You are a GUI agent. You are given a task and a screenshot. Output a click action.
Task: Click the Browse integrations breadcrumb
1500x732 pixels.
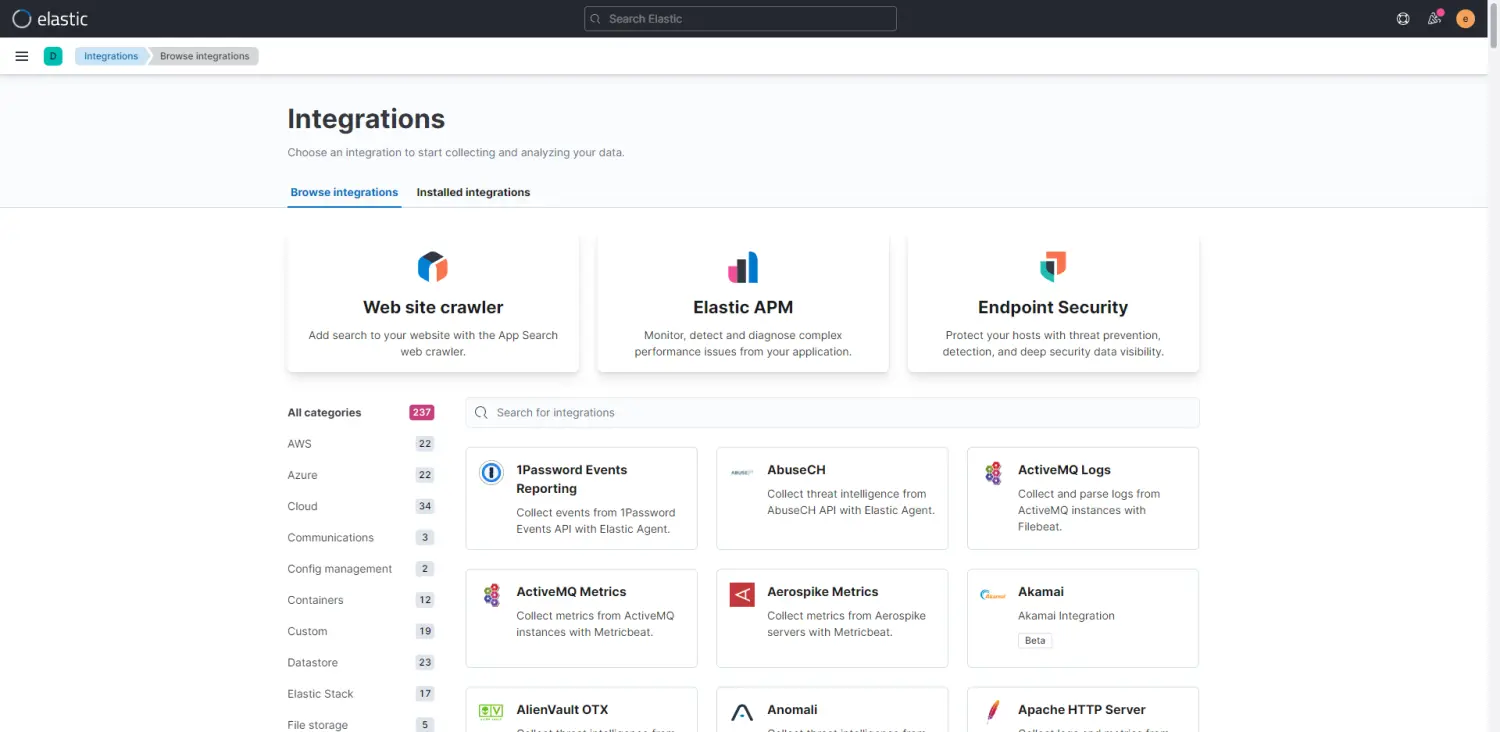(205, 56)
